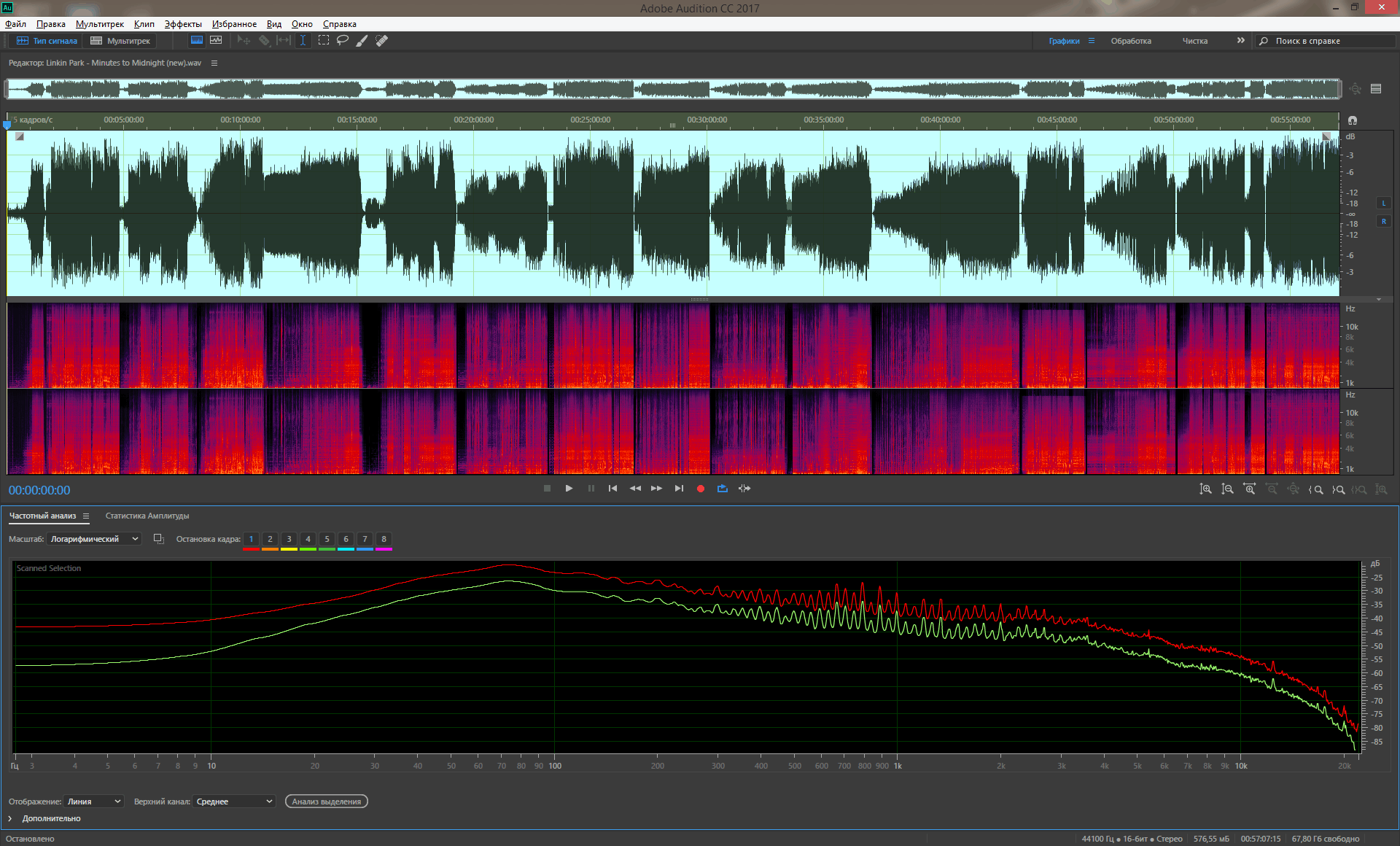This screenshot has width=1400, height=846.
Task: Open the Окно menu
Action: click(302, 23)
